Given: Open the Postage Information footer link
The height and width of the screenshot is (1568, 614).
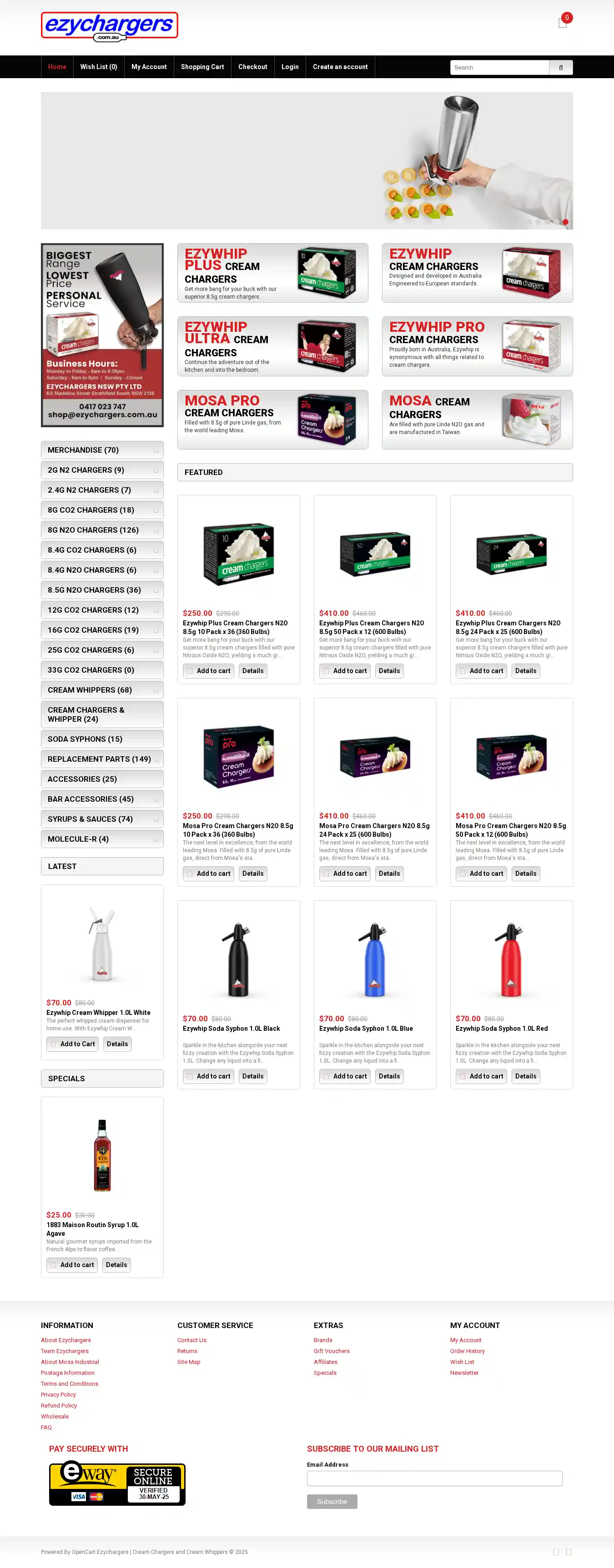Looking at the screenshot, I should [x=68, y=1373].
